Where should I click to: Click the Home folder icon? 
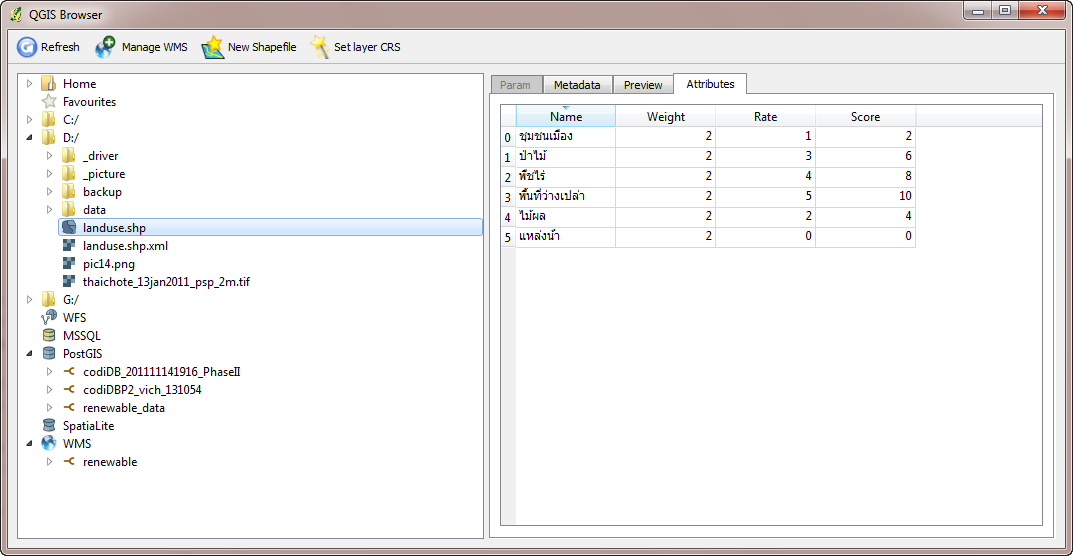click(49, 84)
